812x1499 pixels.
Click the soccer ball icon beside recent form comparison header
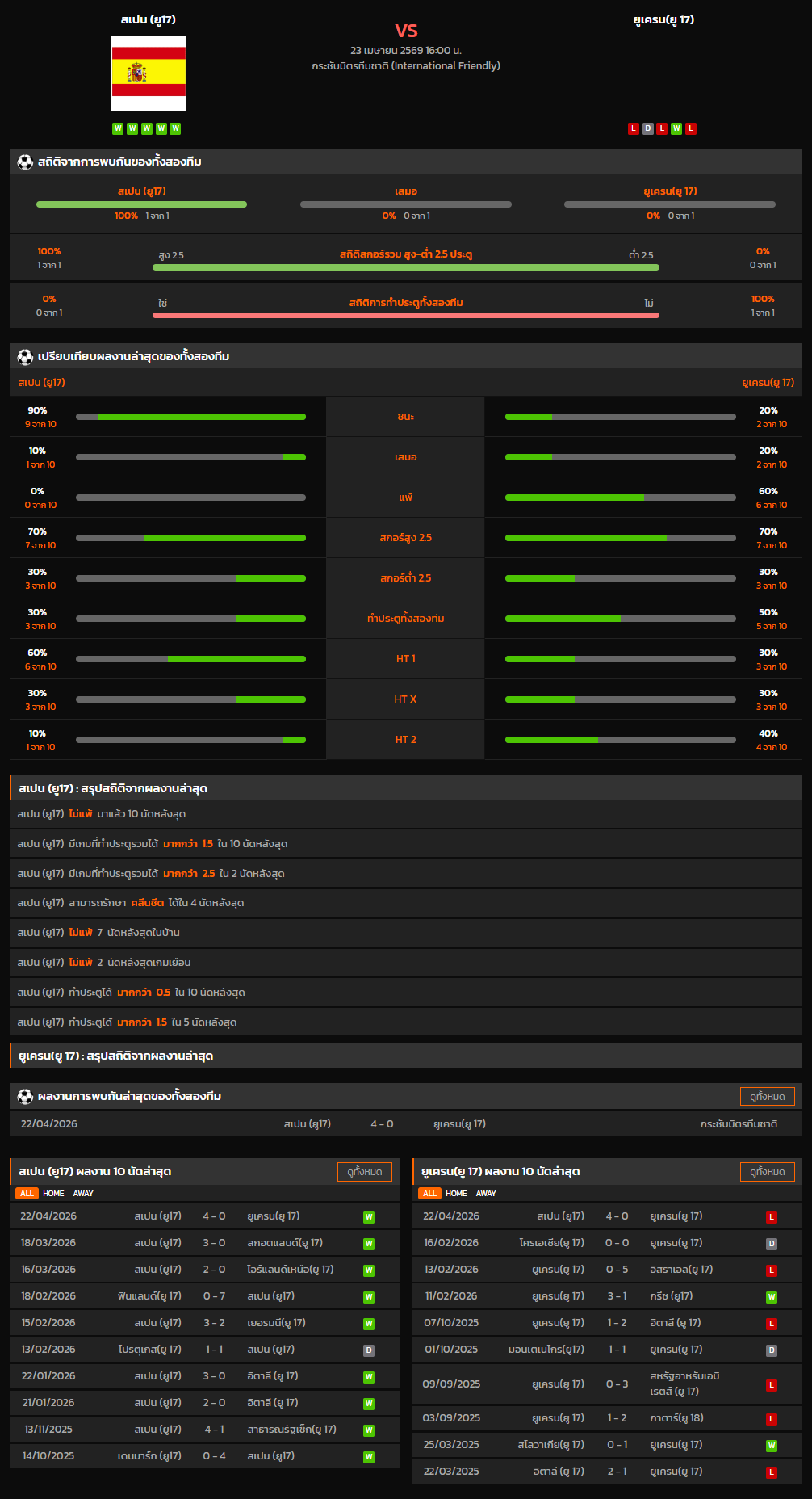coord(25,357)
